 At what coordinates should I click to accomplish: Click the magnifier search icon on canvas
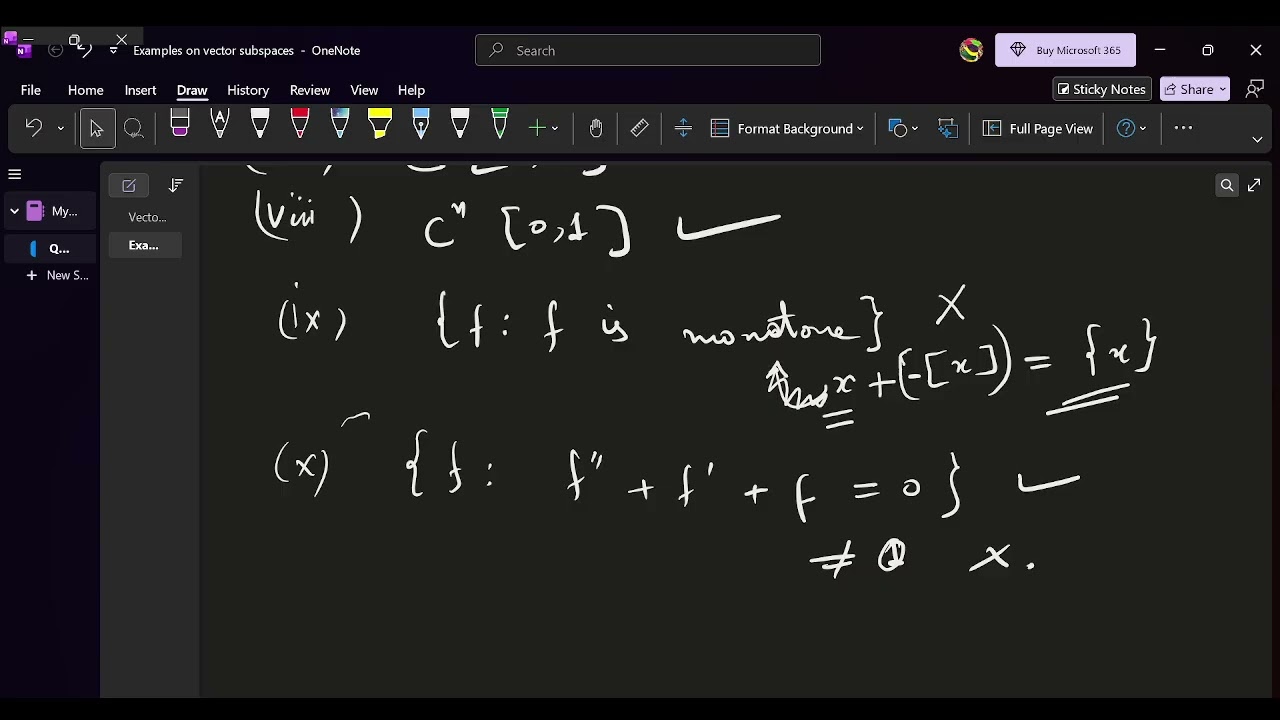point(1227,185)
